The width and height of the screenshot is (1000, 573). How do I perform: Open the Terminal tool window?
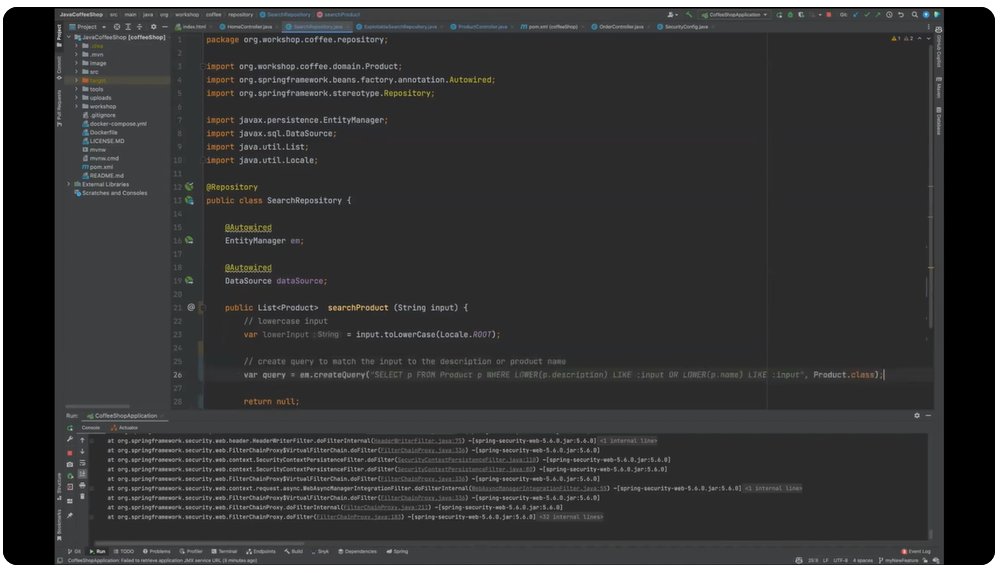pos(224,551)
